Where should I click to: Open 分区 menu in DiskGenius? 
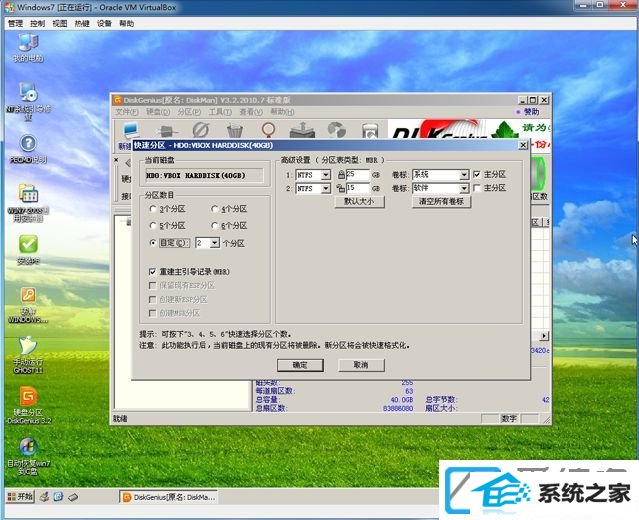tap(189, 112)
